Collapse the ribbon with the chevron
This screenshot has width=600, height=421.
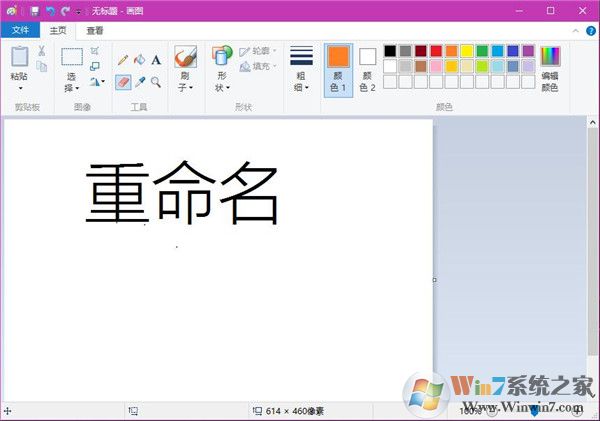point(575,31)
